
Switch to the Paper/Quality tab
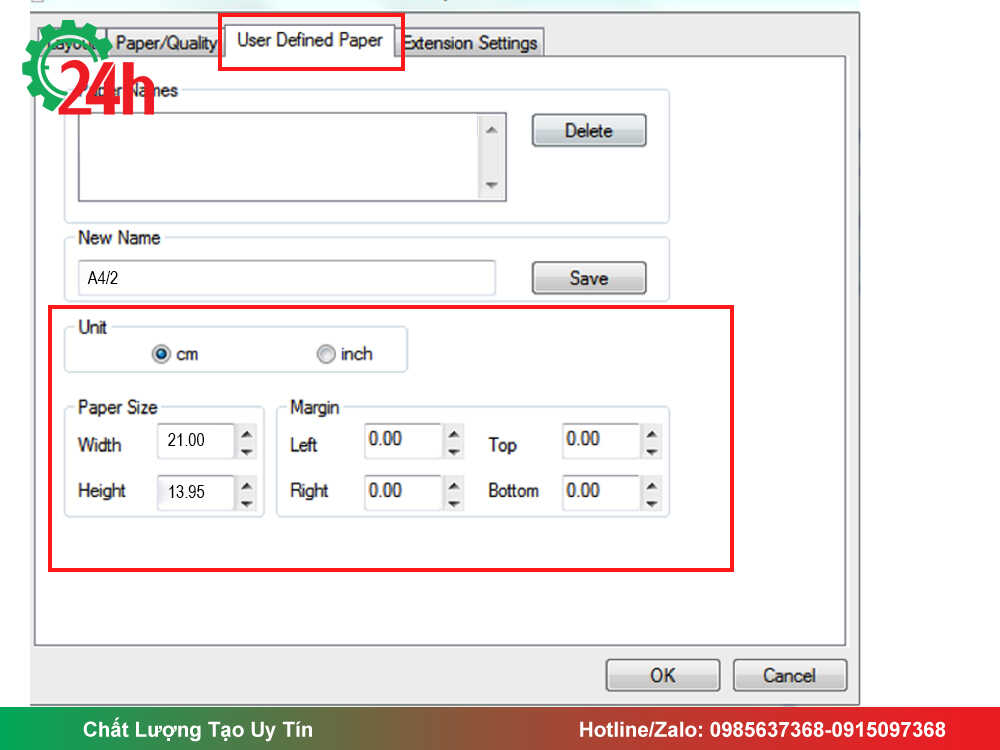[166, 43]
